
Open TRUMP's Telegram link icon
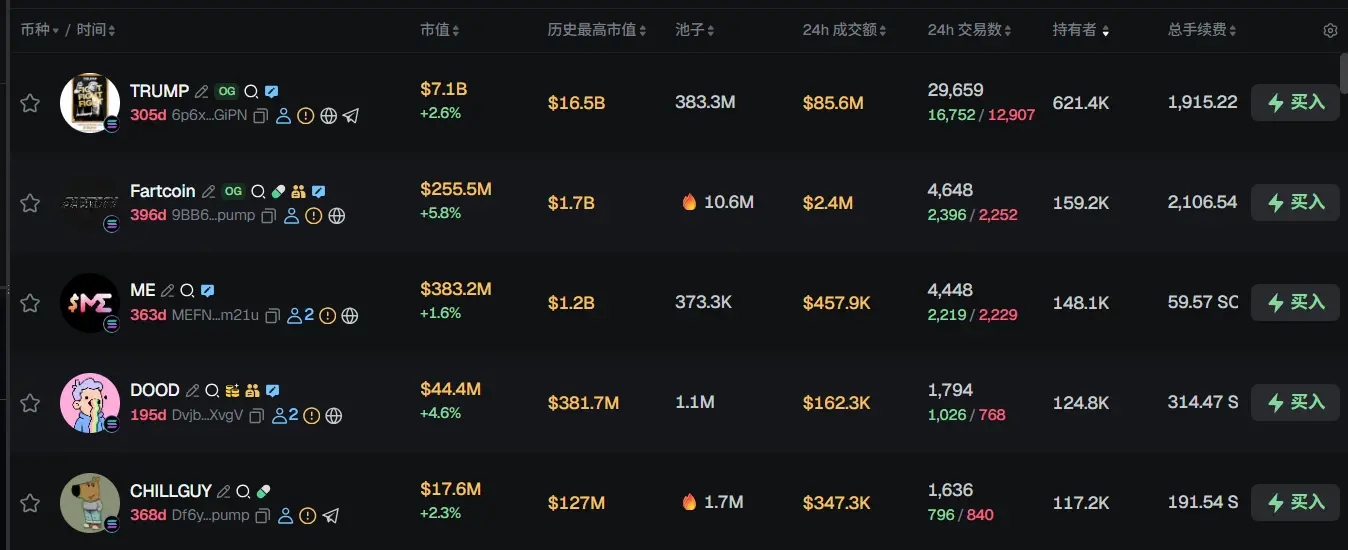pyautogui.click(x=351, y=116)
